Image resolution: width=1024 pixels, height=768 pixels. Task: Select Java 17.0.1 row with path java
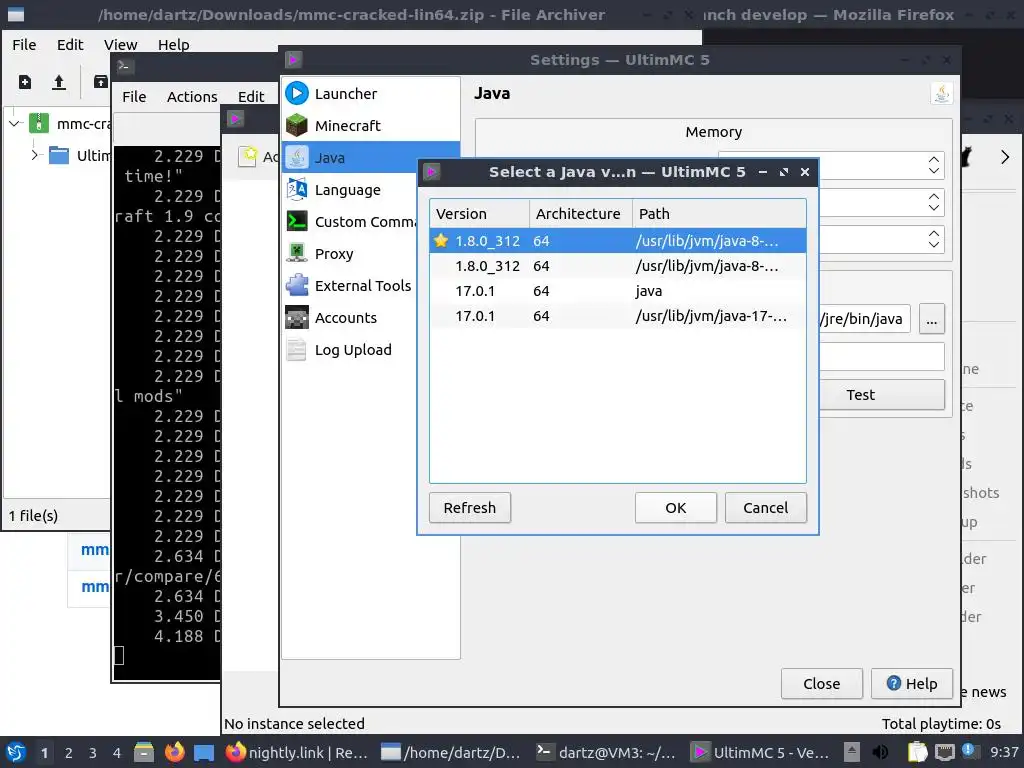tap(618, 291)
